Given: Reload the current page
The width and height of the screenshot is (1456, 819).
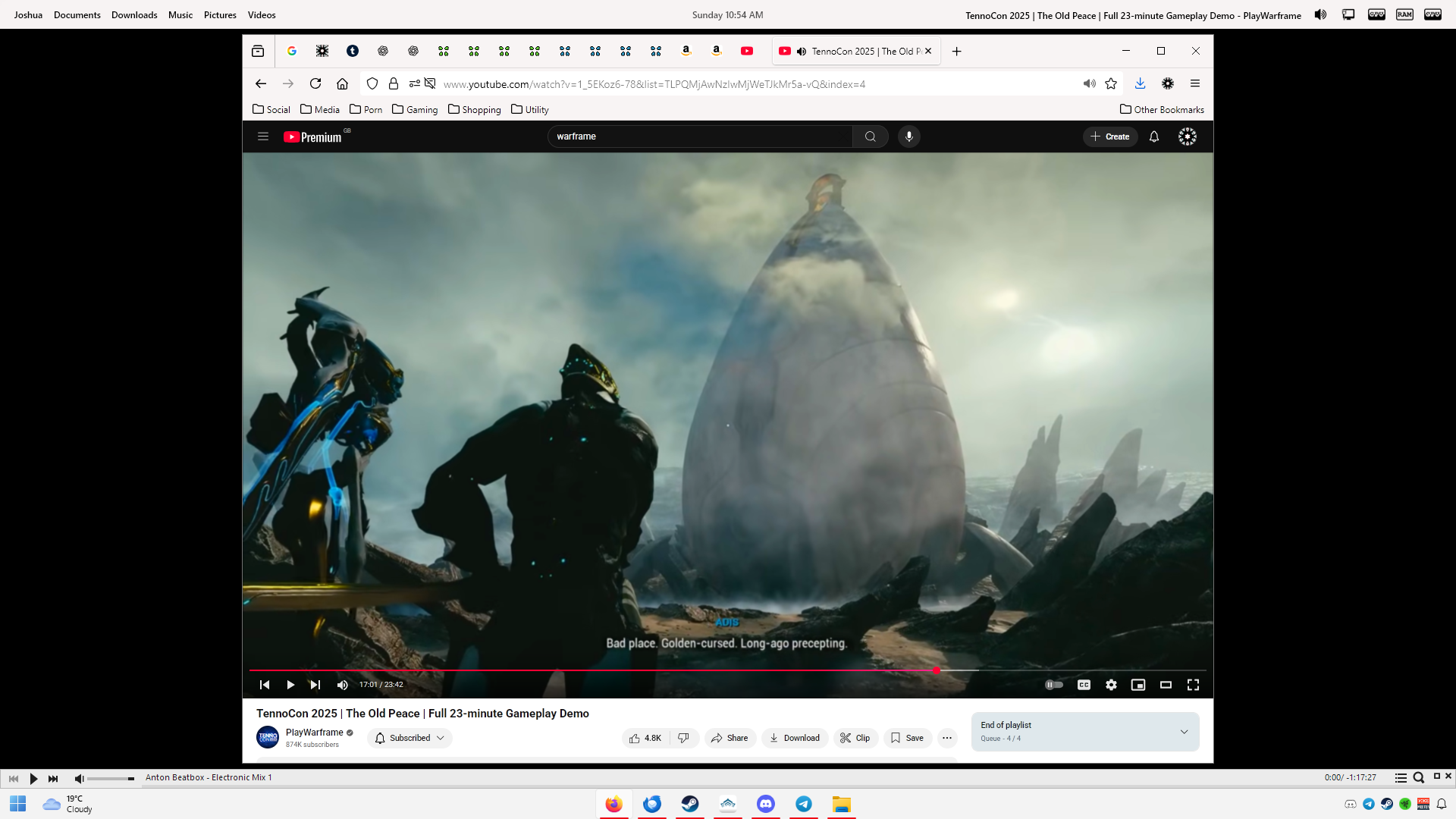Looking at the screenshot, I should pos(315,84).
